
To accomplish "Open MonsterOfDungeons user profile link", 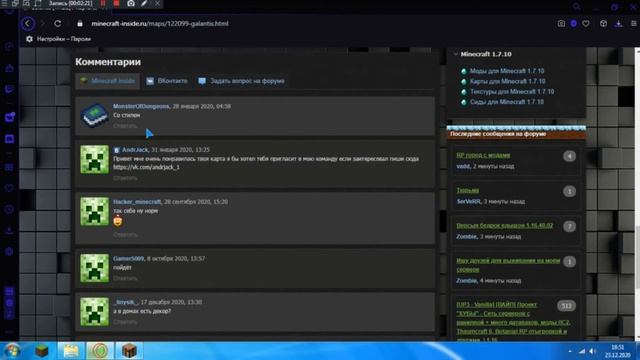I will coord(141,106).
